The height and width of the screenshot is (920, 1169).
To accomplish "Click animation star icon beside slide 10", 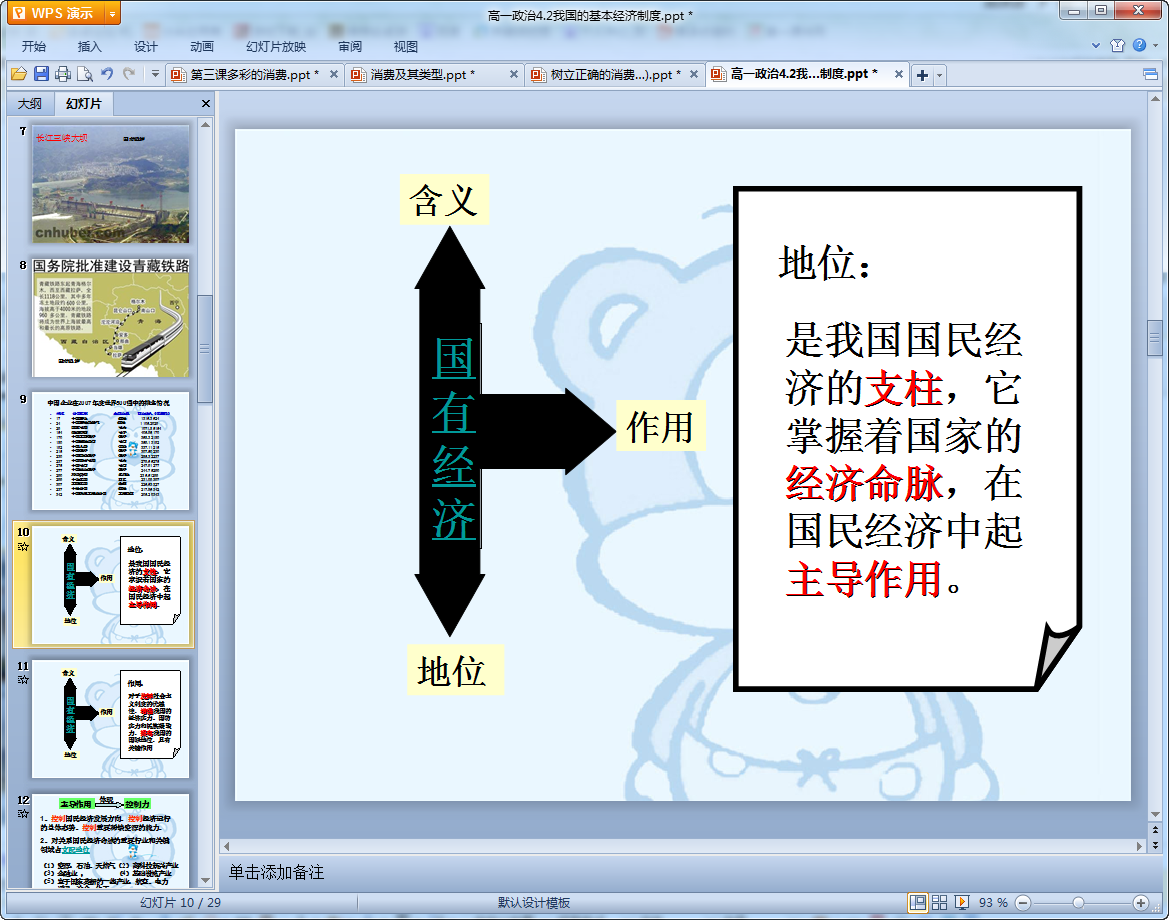I will click(23, 546).
